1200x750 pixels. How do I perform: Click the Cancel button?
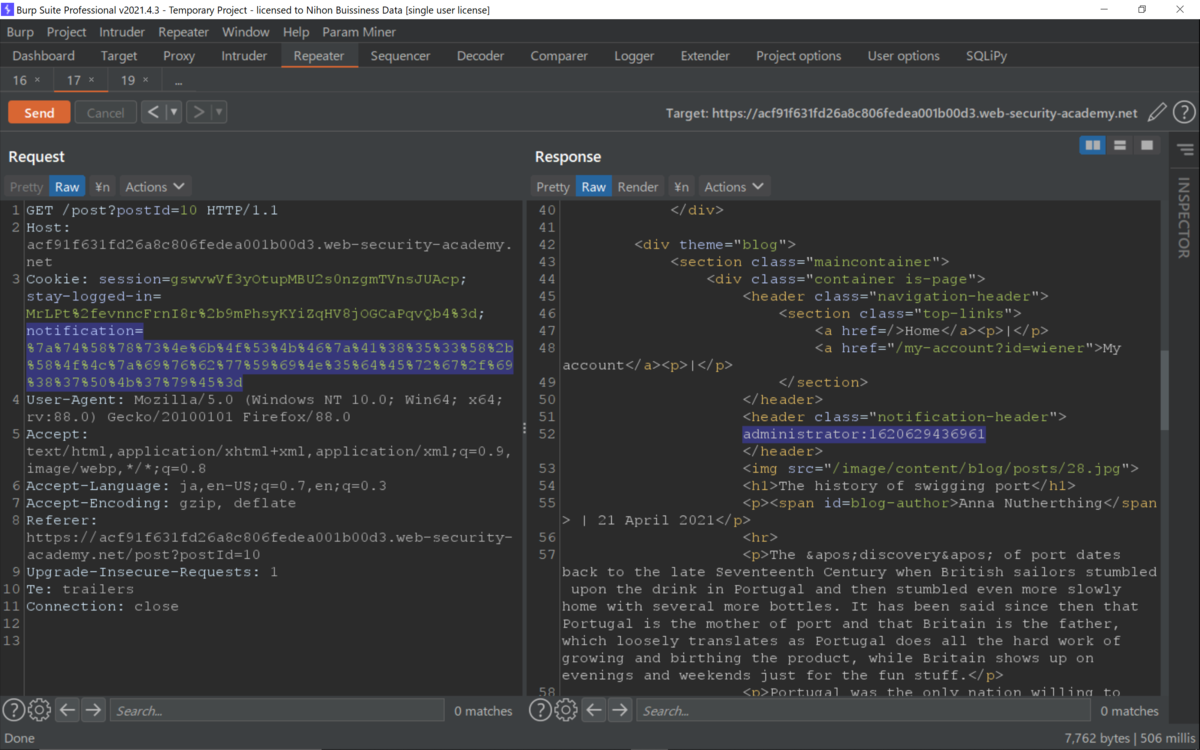(105, 113)
